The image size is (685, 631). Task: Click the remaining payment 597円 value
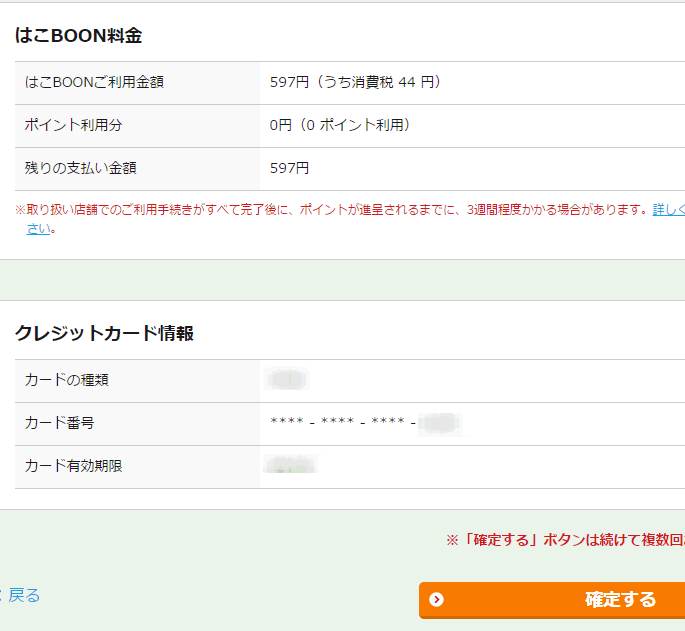pos(290,168)
